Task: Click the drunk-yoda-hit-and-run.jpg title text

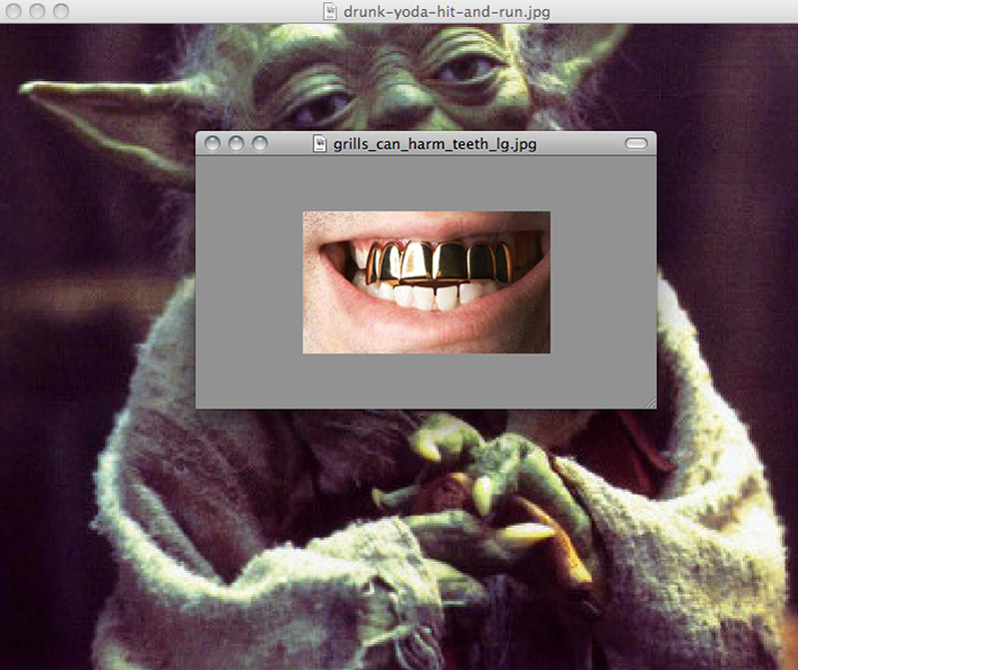Action: (x=446, y=12)
